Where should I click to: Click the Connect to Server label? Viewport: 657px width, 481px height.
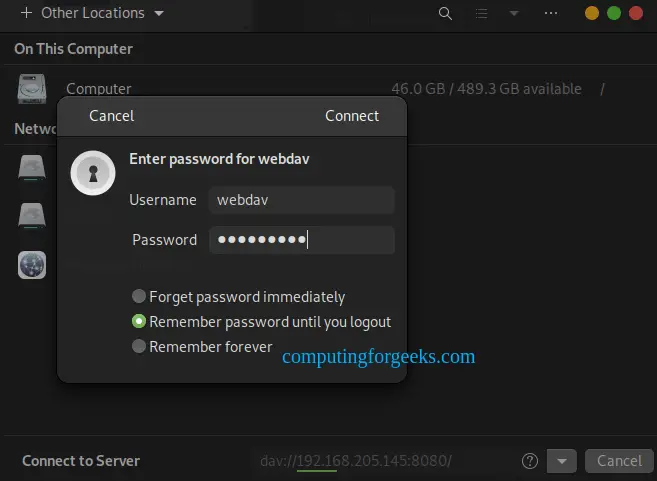pyautogui.click(x=81, y=461)
